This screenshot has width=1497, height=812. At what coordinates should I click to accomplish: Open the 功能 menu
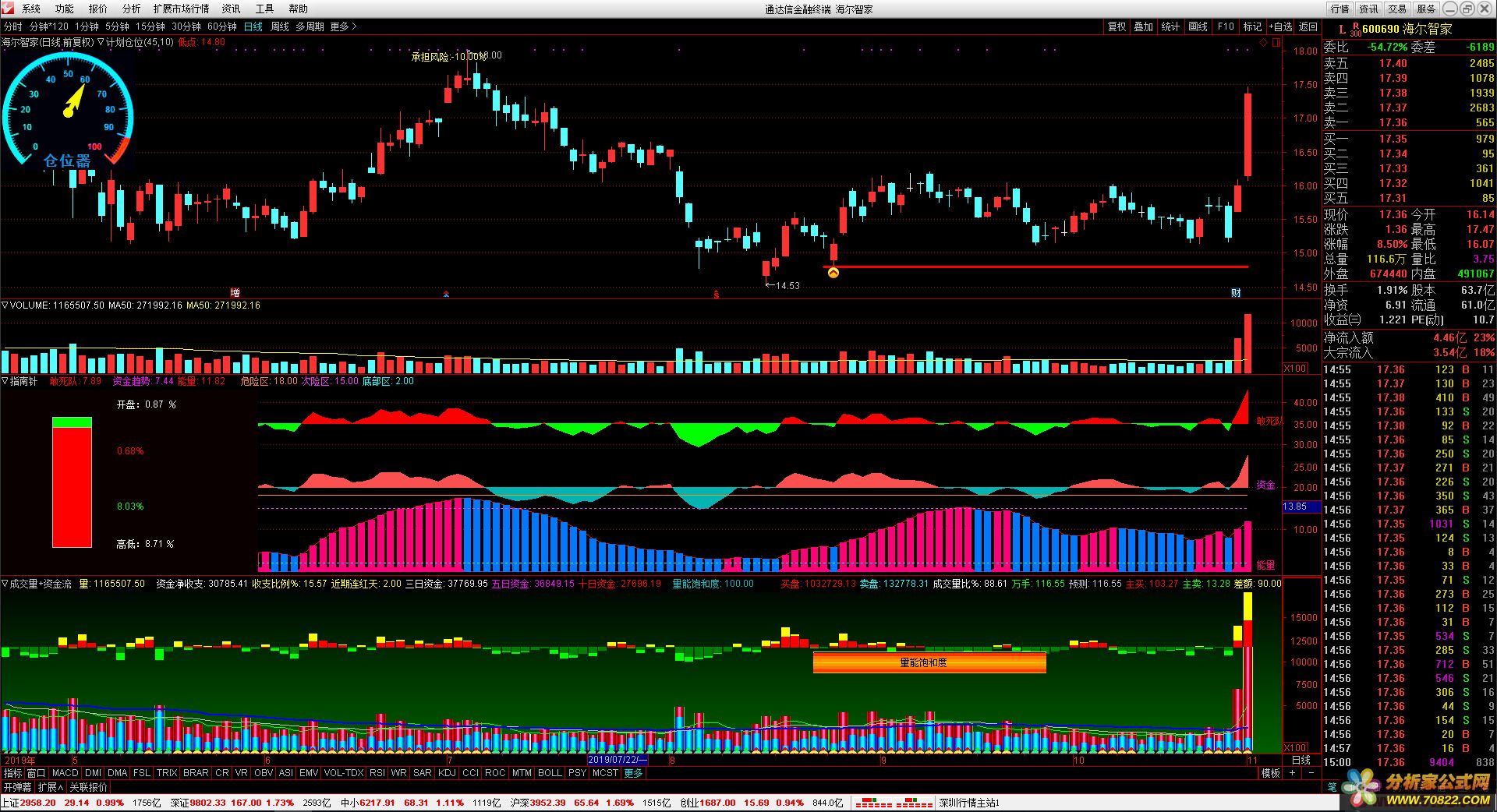(x=65, y=9)
